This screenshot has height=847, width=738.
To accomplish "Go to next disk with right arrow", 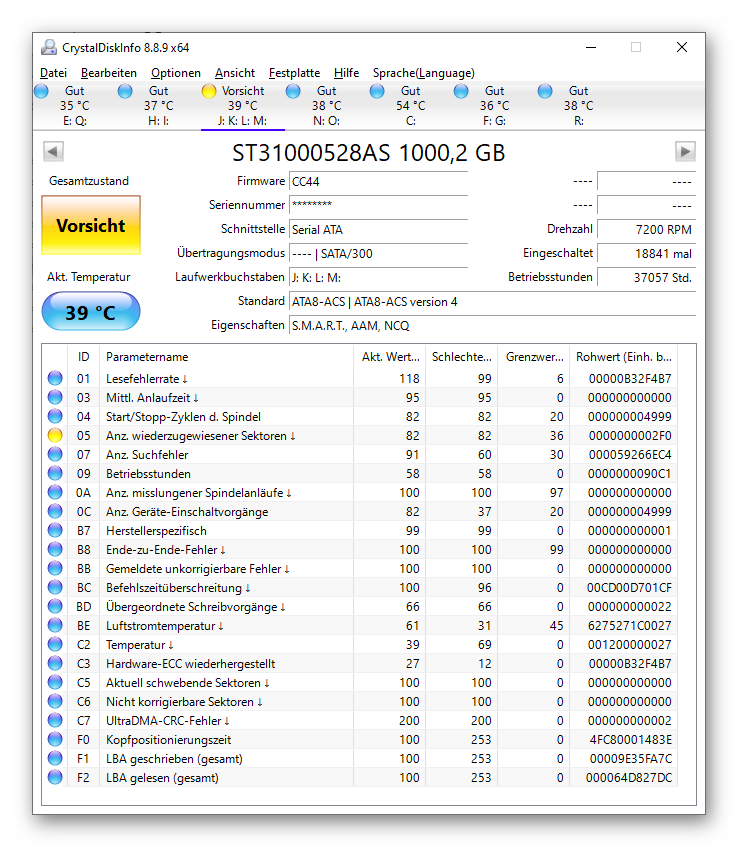I will click(x=685, y=151).
